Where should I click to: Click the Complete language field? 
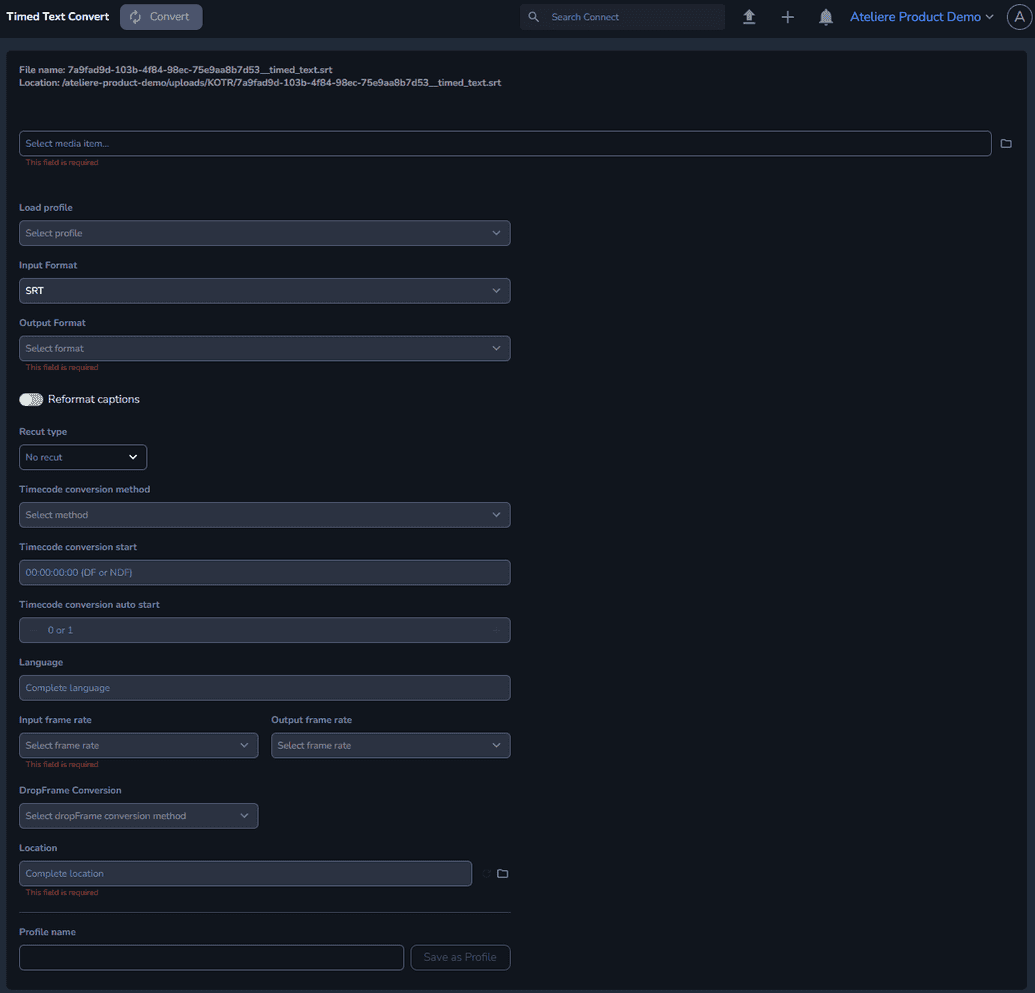tap(265, 688)
